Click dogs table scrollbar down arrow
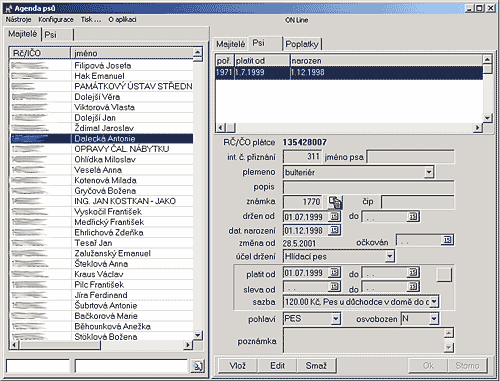This screenshot has width=500, height=381. coord(487,118)
